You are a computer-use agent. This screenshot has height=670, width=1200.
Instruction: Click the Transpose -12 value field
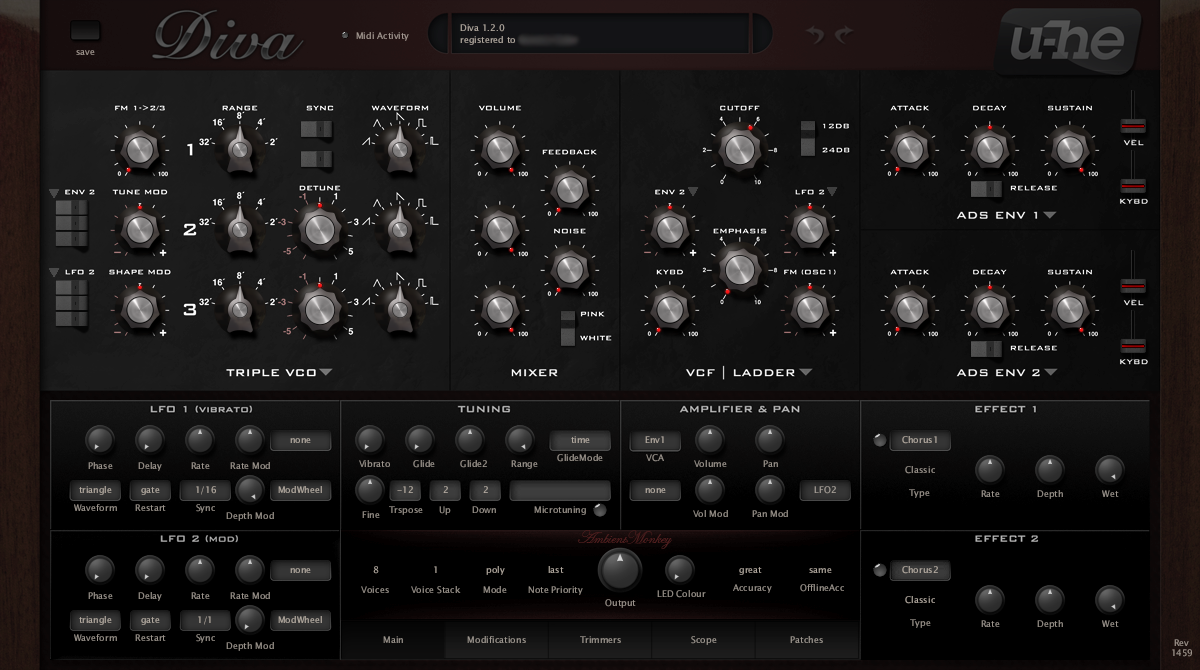click(405, 490)
